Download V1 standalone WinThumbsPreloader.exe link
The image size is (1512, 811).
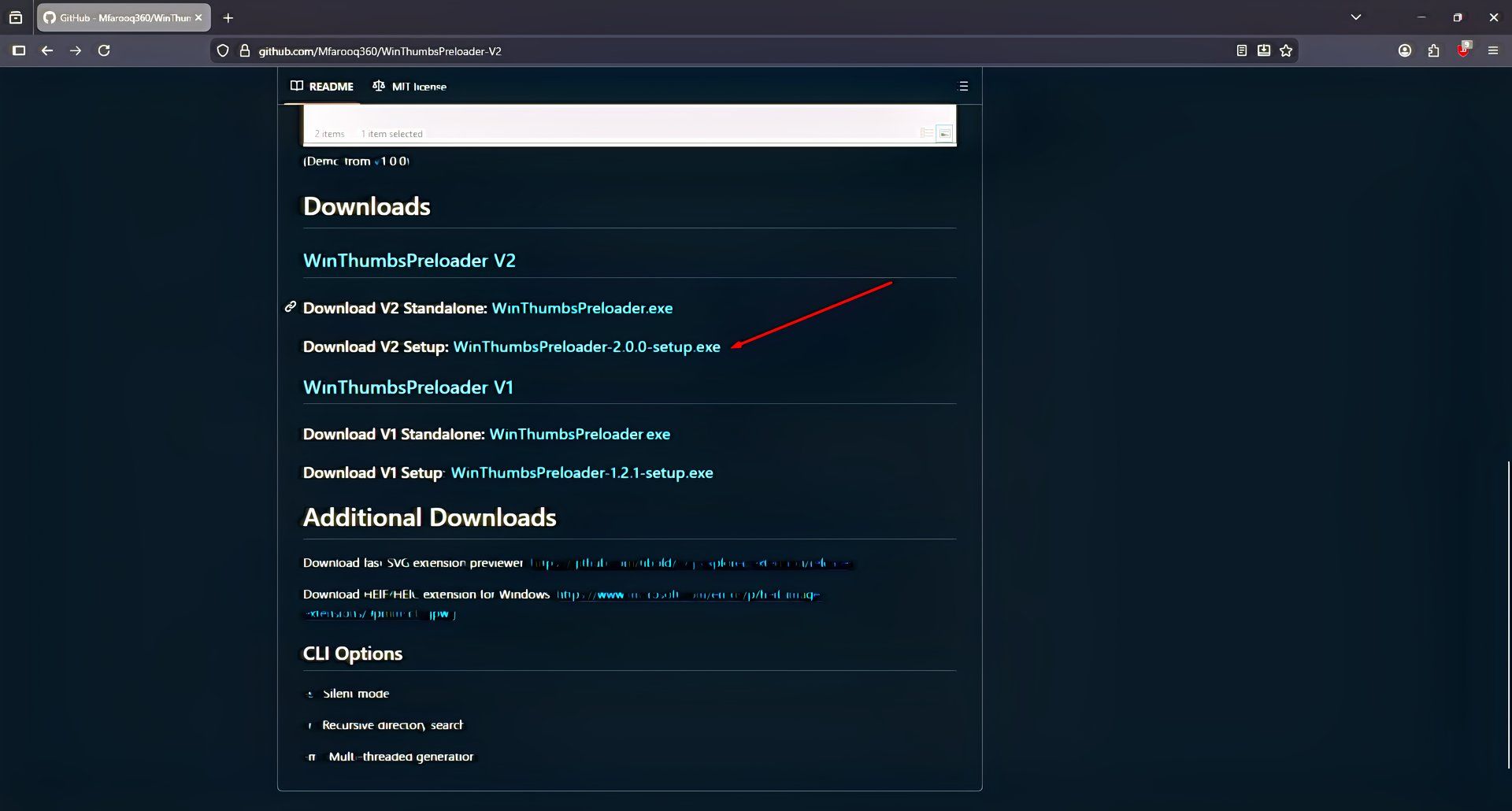pos(580,434)
